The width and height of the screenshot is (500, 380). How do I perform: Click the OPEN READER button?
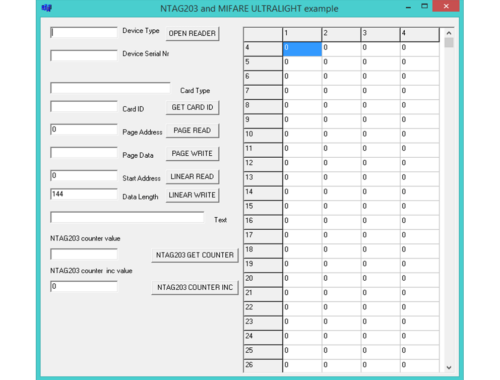click(x=192, y=34)
